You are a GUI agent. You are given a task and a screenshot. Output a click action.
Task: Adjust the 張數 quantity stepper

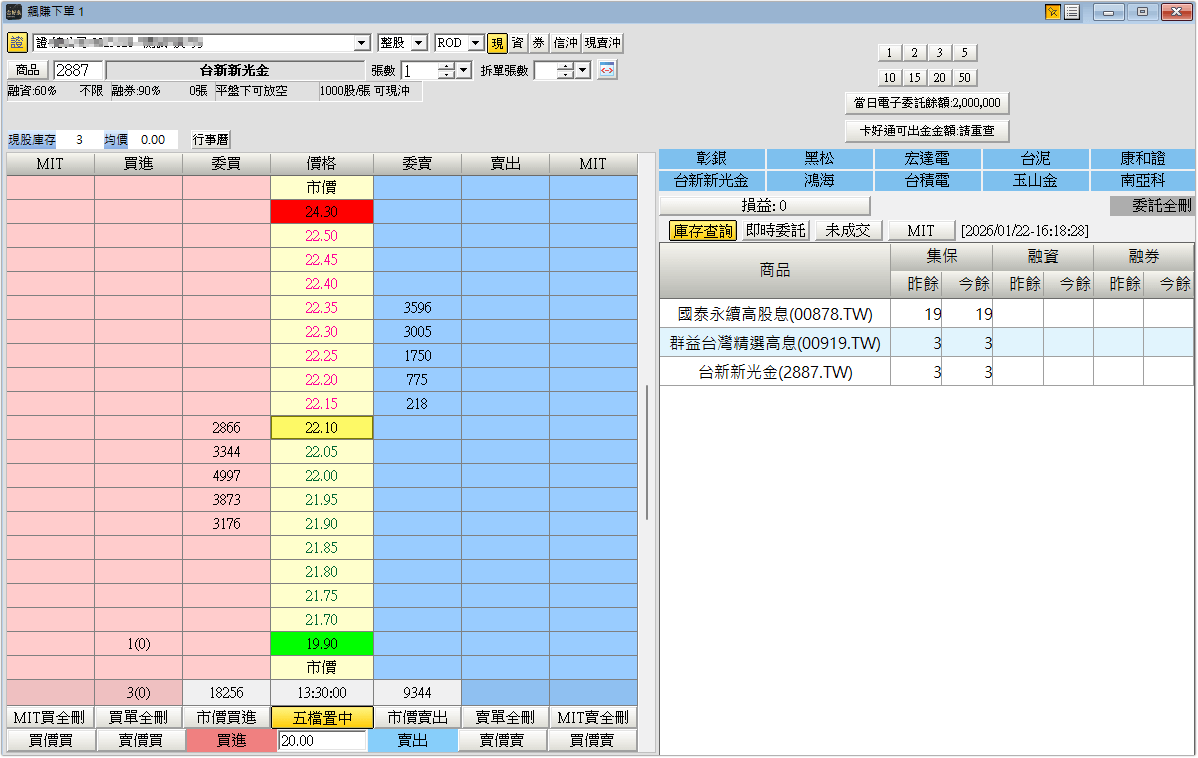(447, 71)
